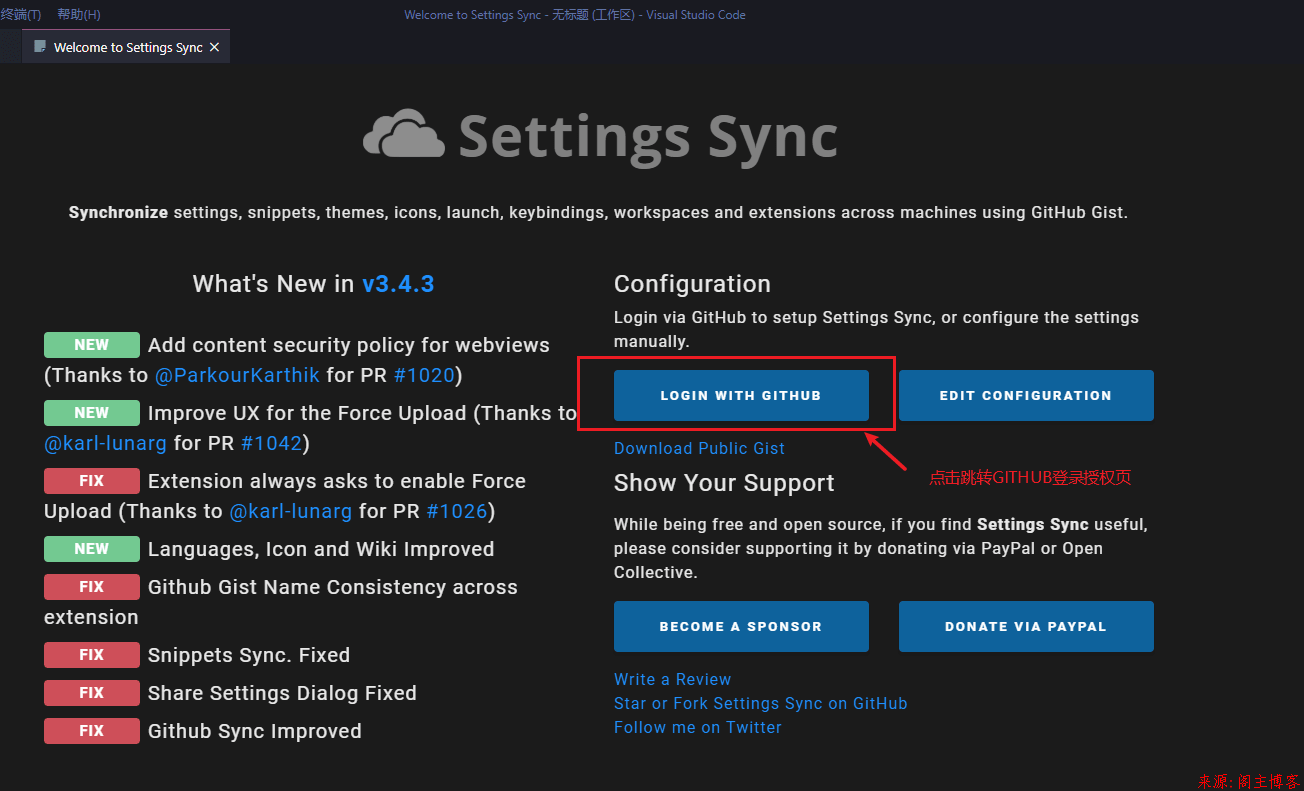Click FIX badge for Extension always asks entry

click(91, 481)
